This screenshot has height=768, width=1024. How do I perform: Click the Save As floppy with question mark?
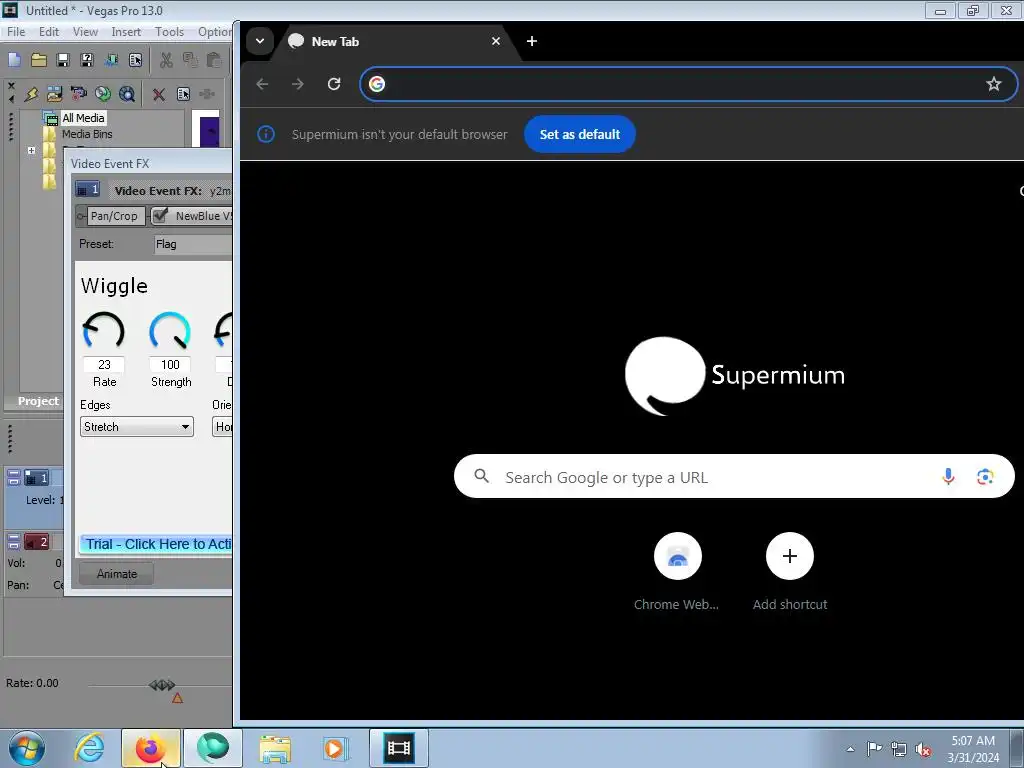[87, 60]
